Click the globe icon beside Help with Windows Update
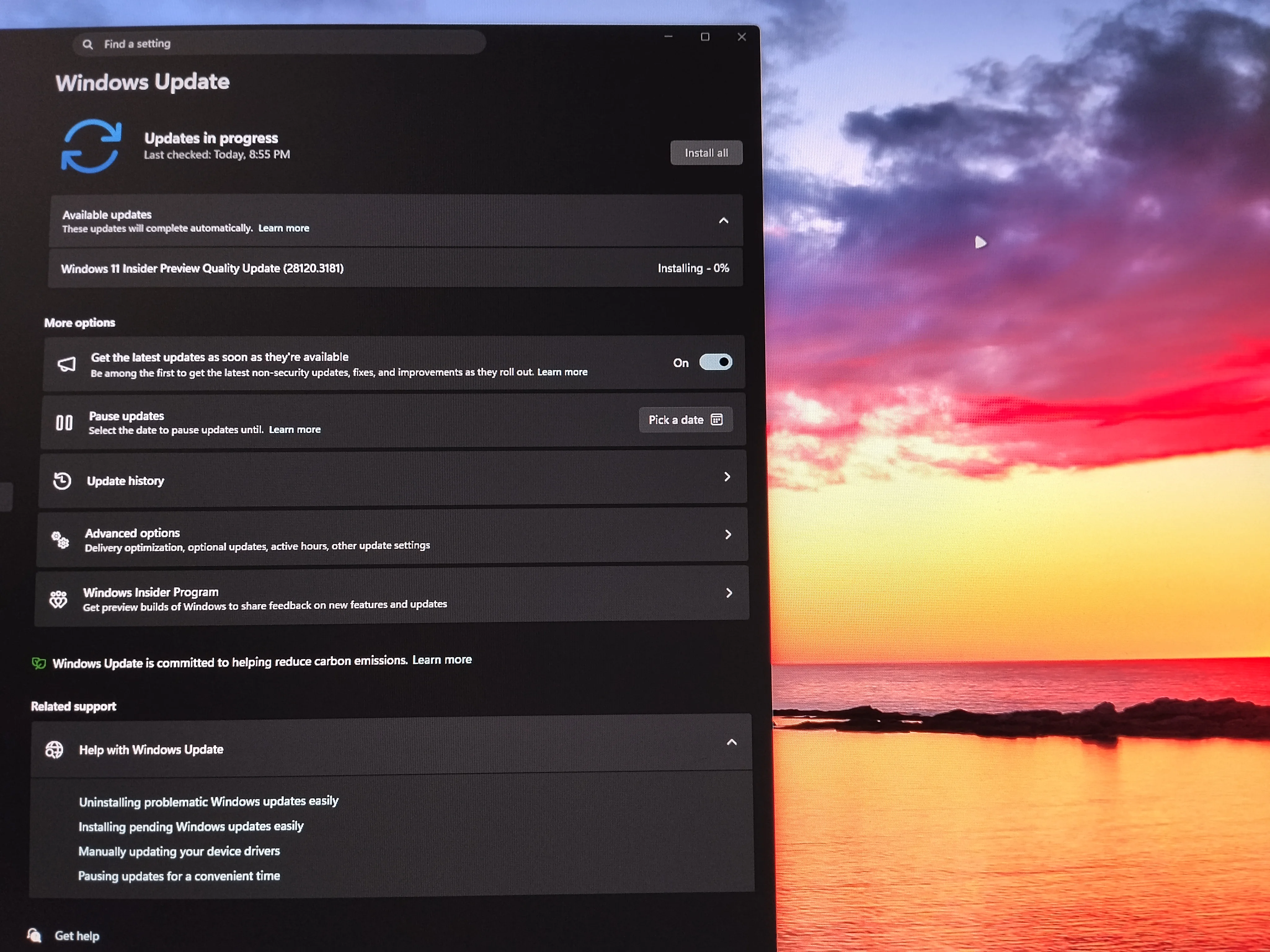 55,749
